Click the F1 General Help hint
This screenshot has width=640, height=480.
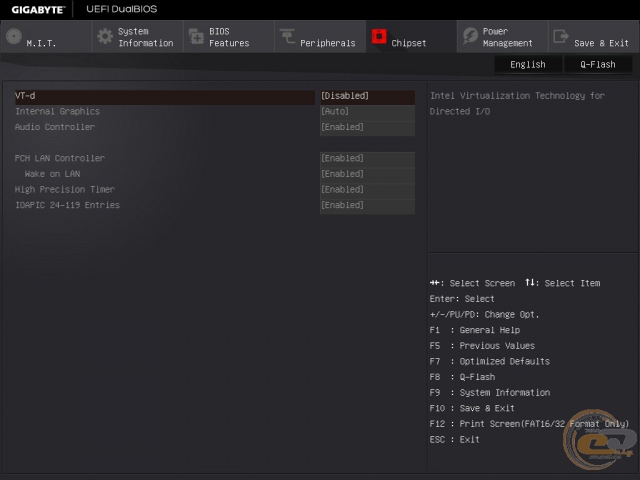coord(475,330)
